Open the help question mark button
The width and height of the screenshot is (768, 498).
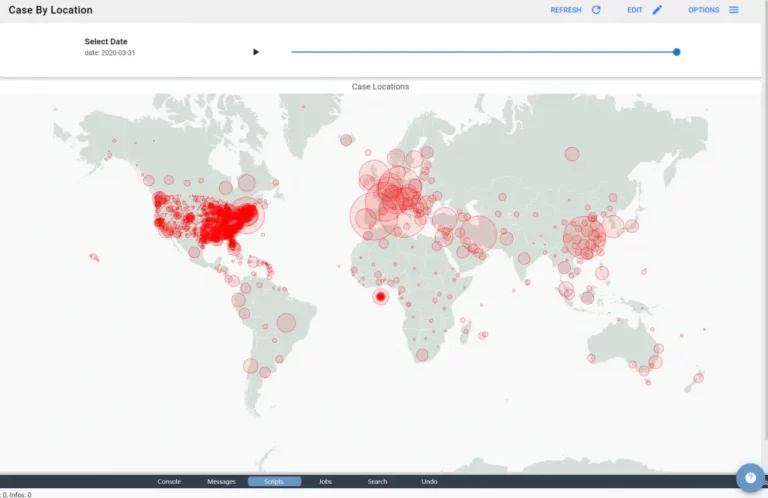click(x=750, y=477)
